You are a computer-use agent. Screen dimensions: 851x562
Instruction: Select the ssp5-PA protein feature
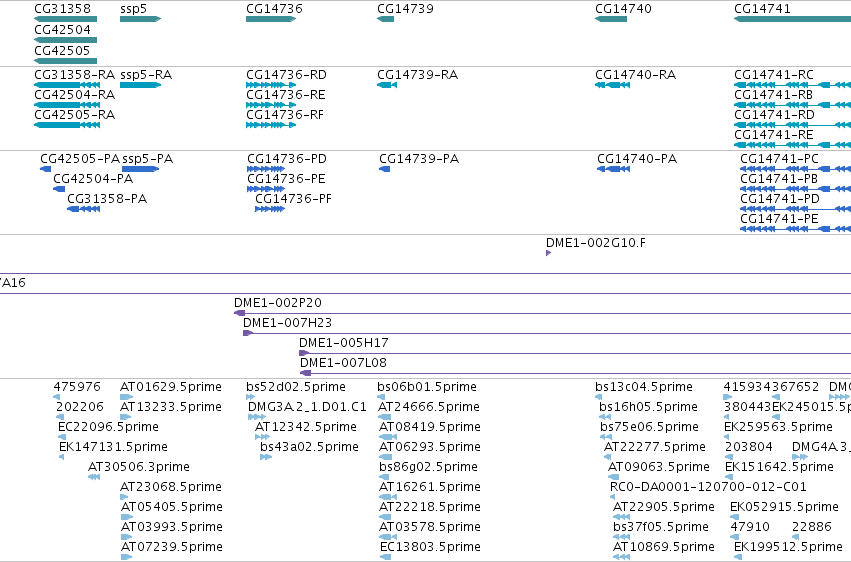click(141, 169)
